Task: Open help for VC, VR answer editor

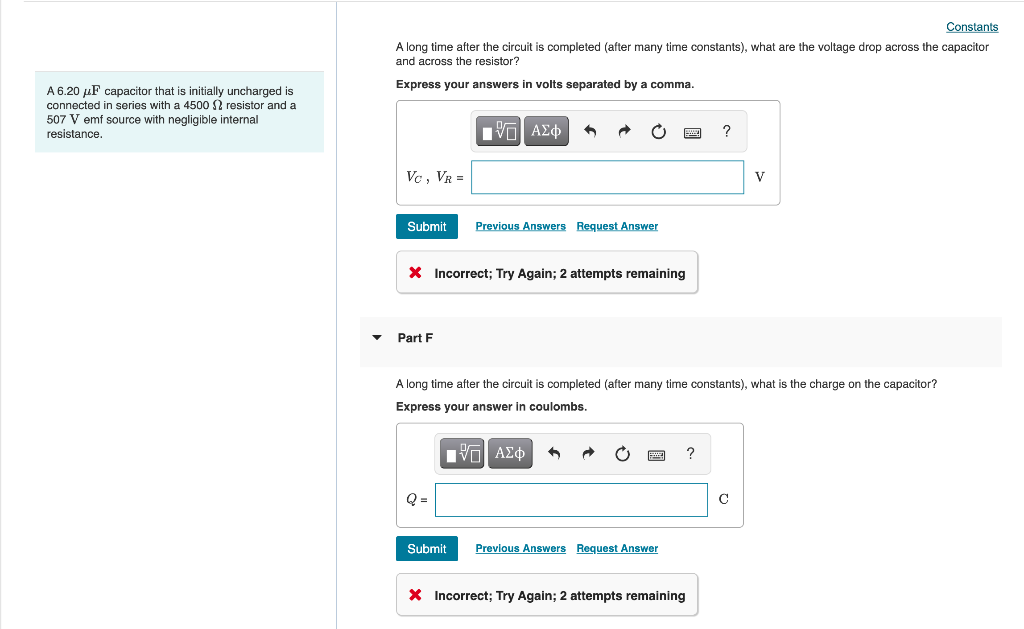Action: 726,131
